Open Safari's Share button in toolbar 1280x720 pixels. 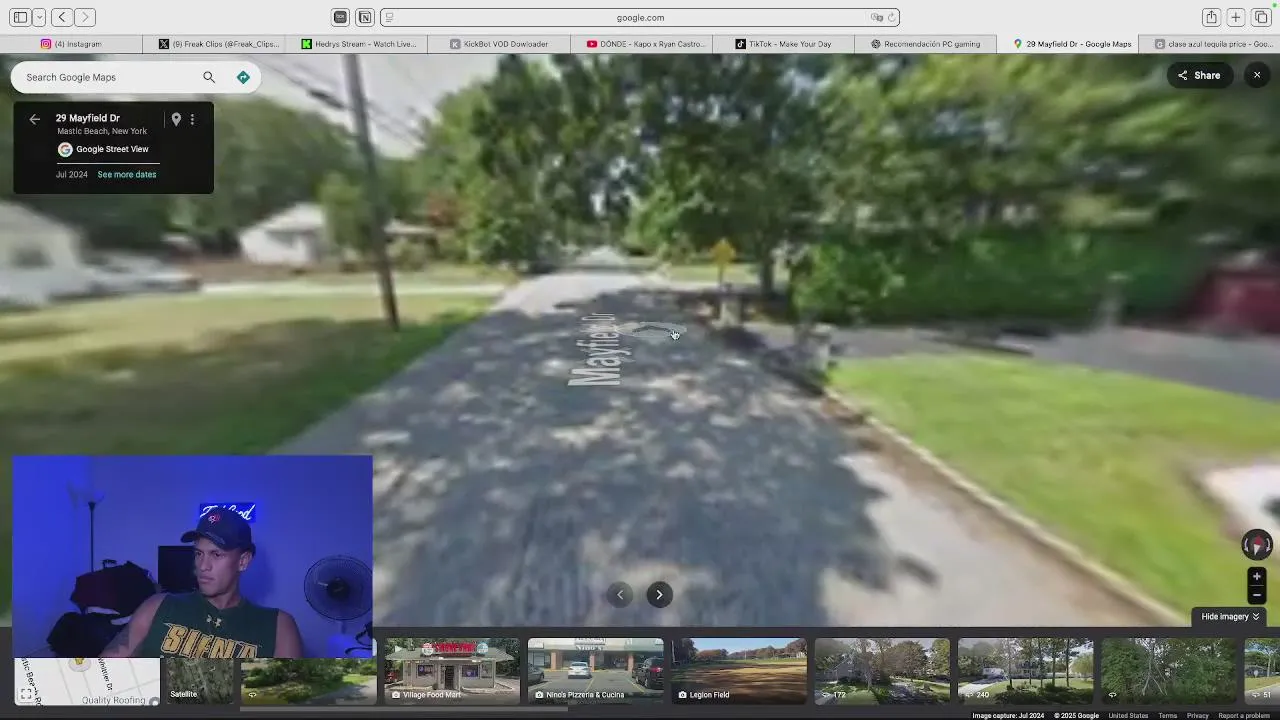point(1211,17)
